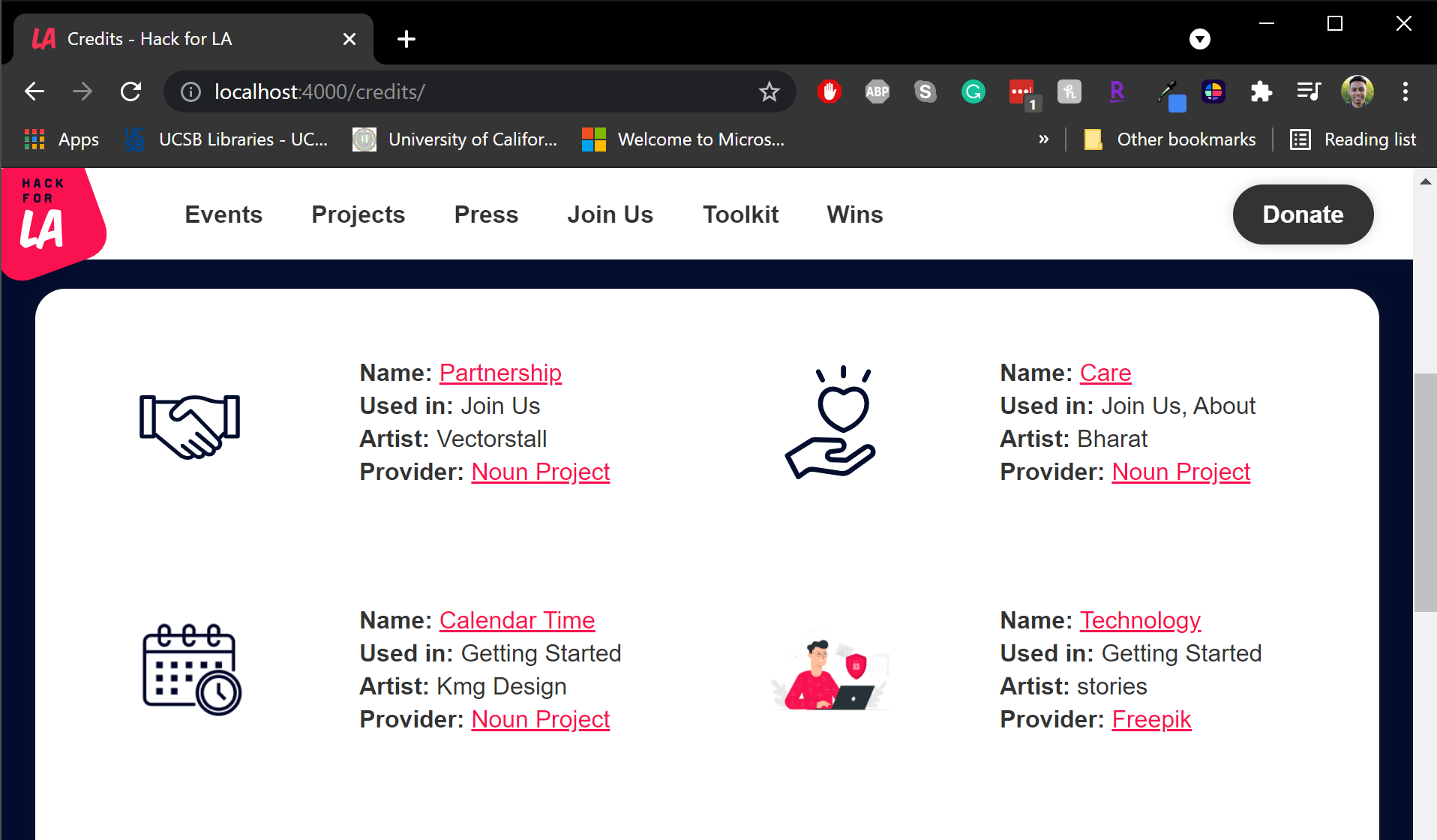The width and height of the screenshot is (1437, 840).
Task: Open the gray h extension icon
Action: click(x=1069, y=91)
